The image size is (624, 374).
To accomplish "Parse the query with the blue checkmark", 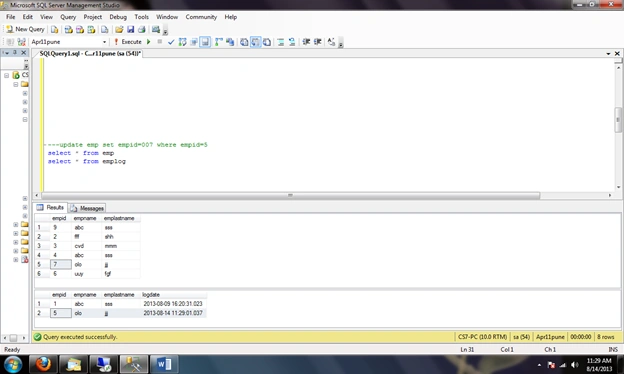I will (x=171, y=42).
